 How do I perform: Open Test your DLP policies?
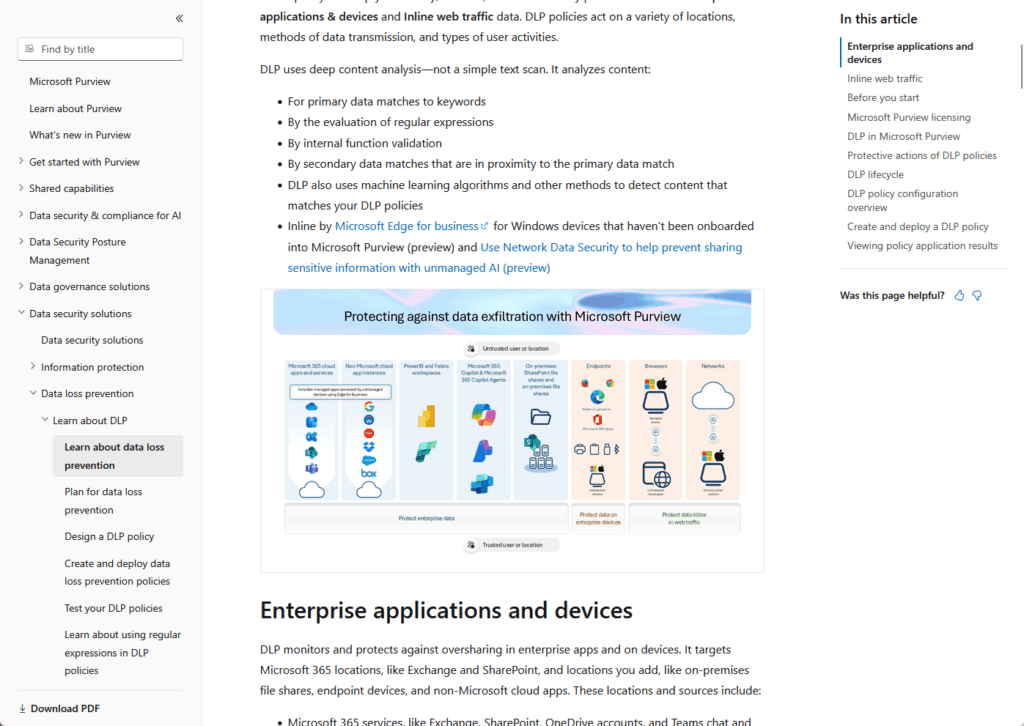point(113,608)
